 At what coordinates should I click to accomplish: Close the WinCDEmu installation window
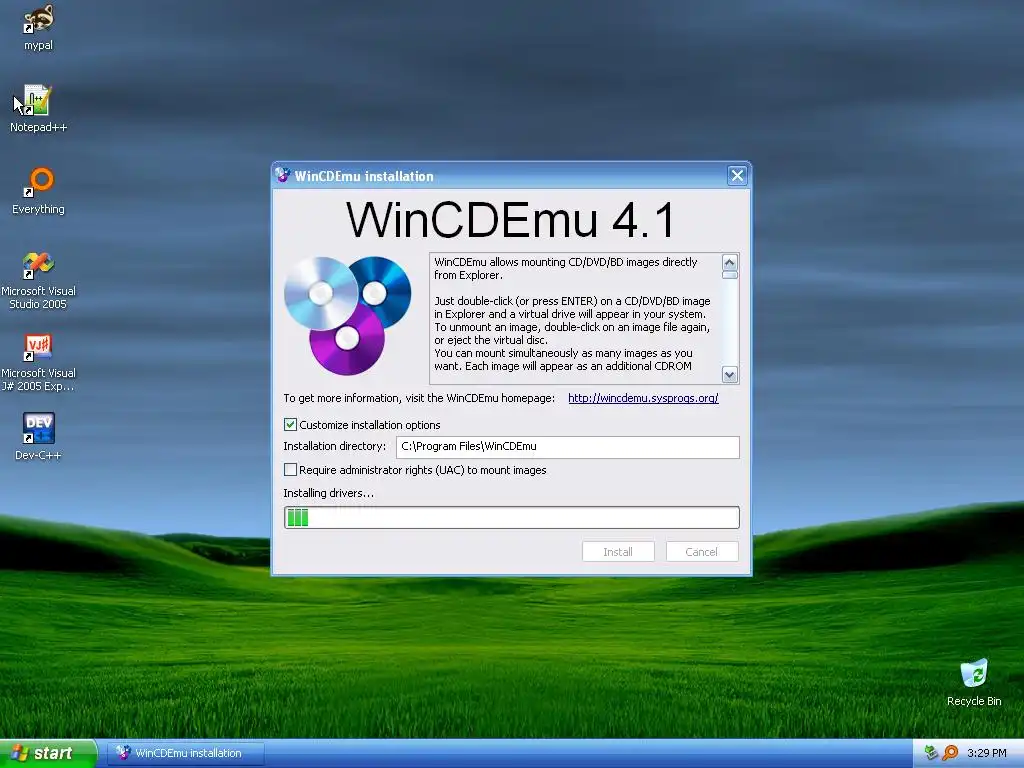coord(737,175)
